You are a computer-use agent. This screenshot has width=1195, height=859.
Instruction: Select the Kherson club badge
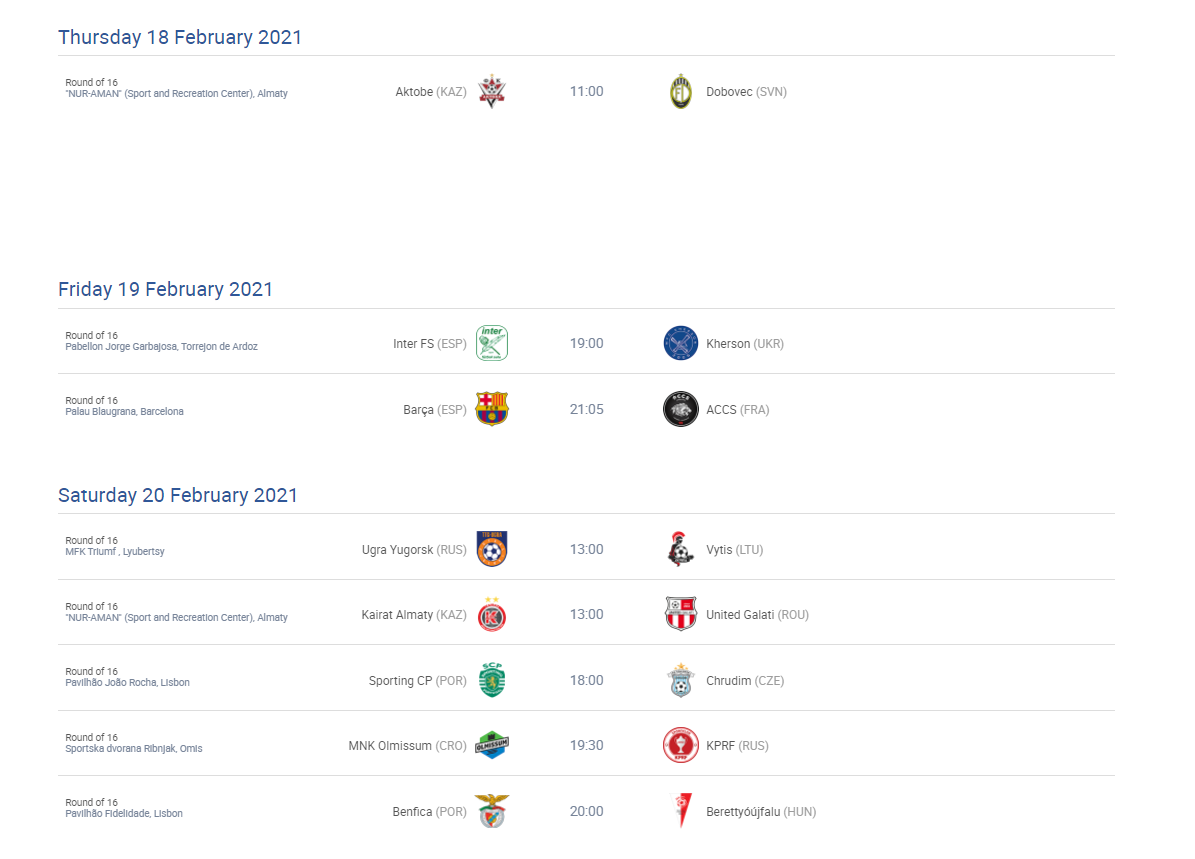[681, 343]
